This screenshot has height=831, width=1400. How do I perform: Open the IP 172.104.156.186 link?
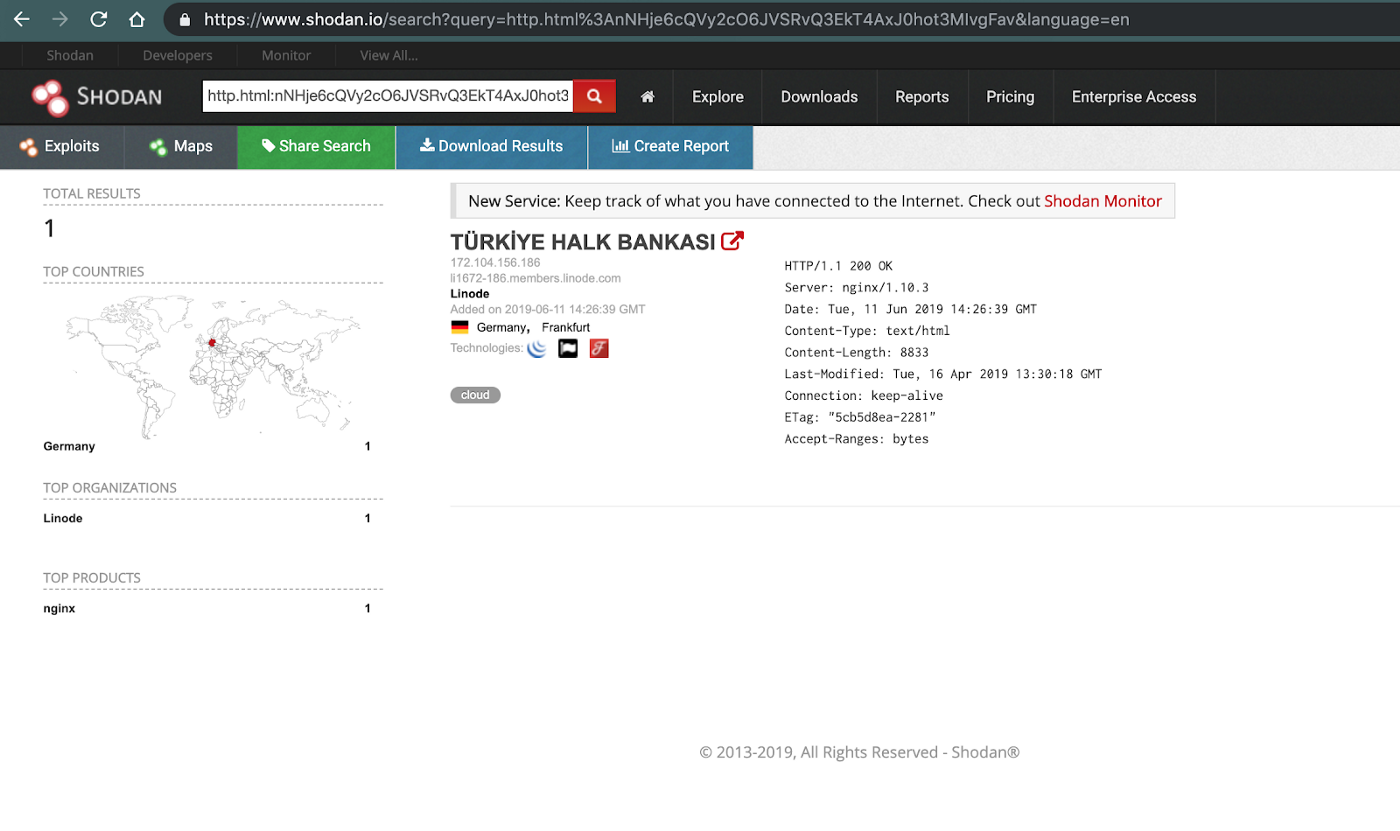[495, 263]
